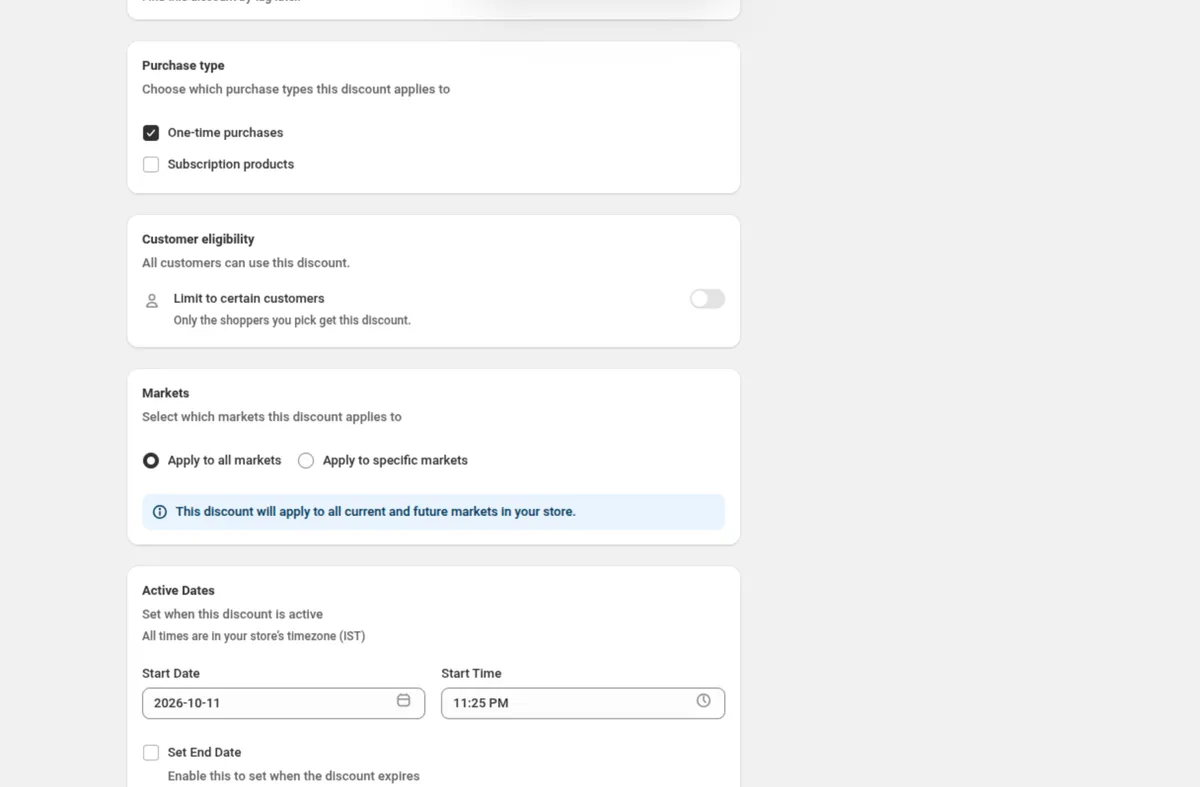Click the Apply to specific markets label
Screen dimensions: 1200x787
395,461
